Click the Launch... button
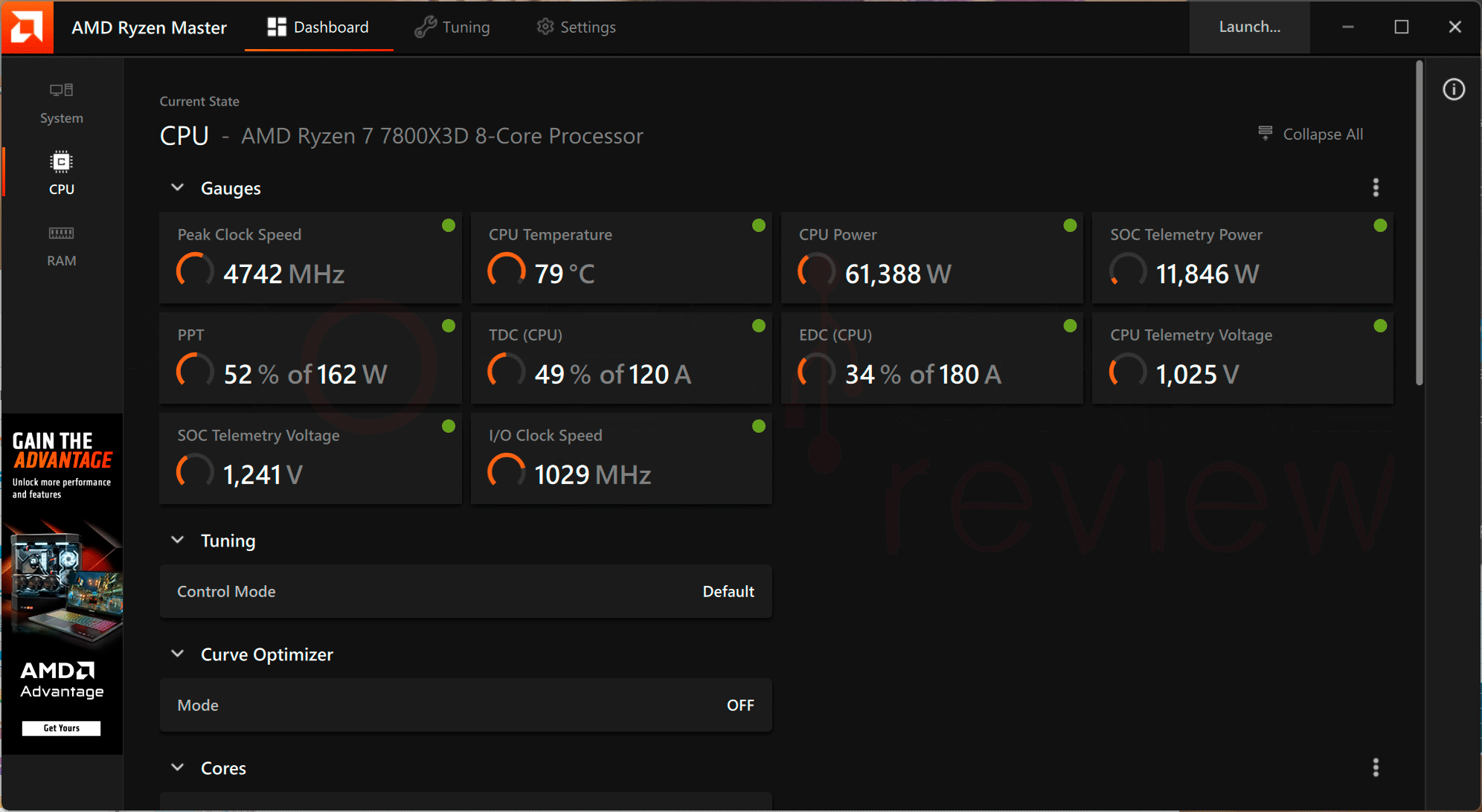The image size is (1482, 812). [1249, 28]
